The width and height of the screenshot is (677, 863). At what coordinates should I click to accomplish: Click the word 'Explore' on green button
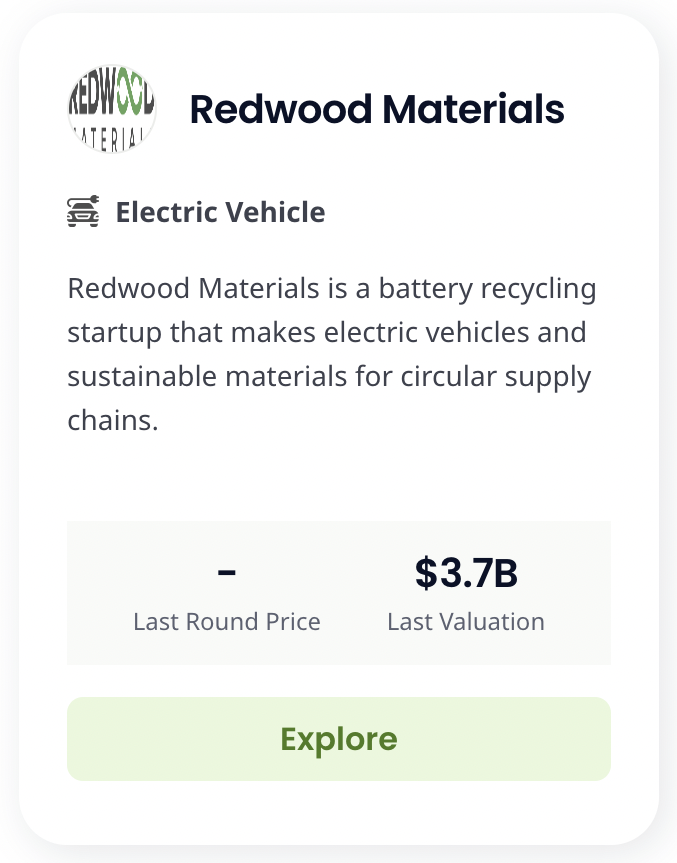click(x=339, y=739)
